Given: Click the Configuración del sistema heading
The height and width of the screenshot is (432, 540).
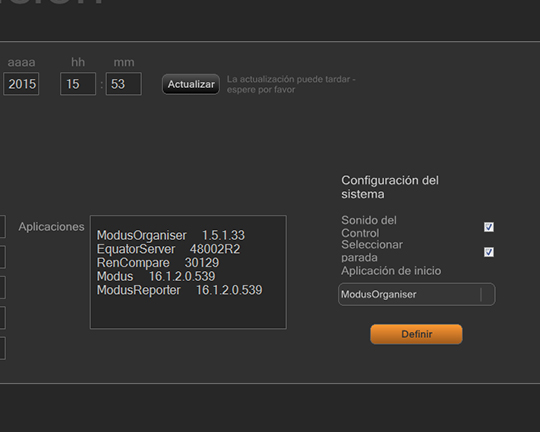Looking at the screenshot, I should (390, 187).
